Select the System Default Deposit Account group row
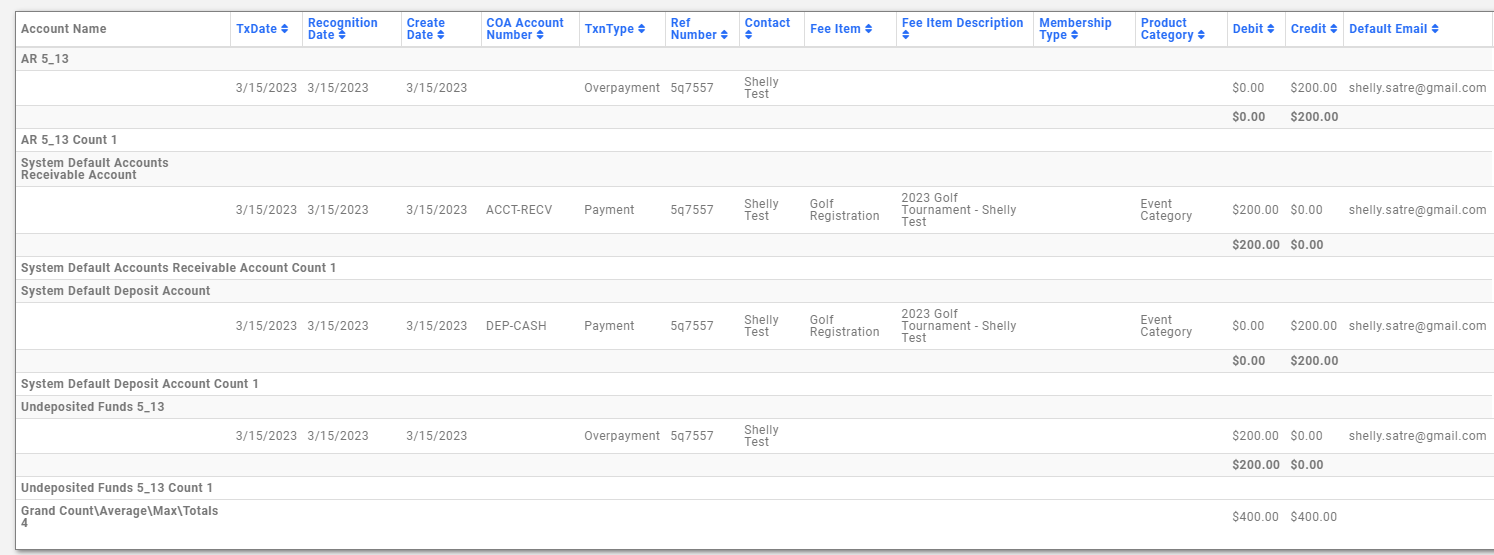 (115, 291)
